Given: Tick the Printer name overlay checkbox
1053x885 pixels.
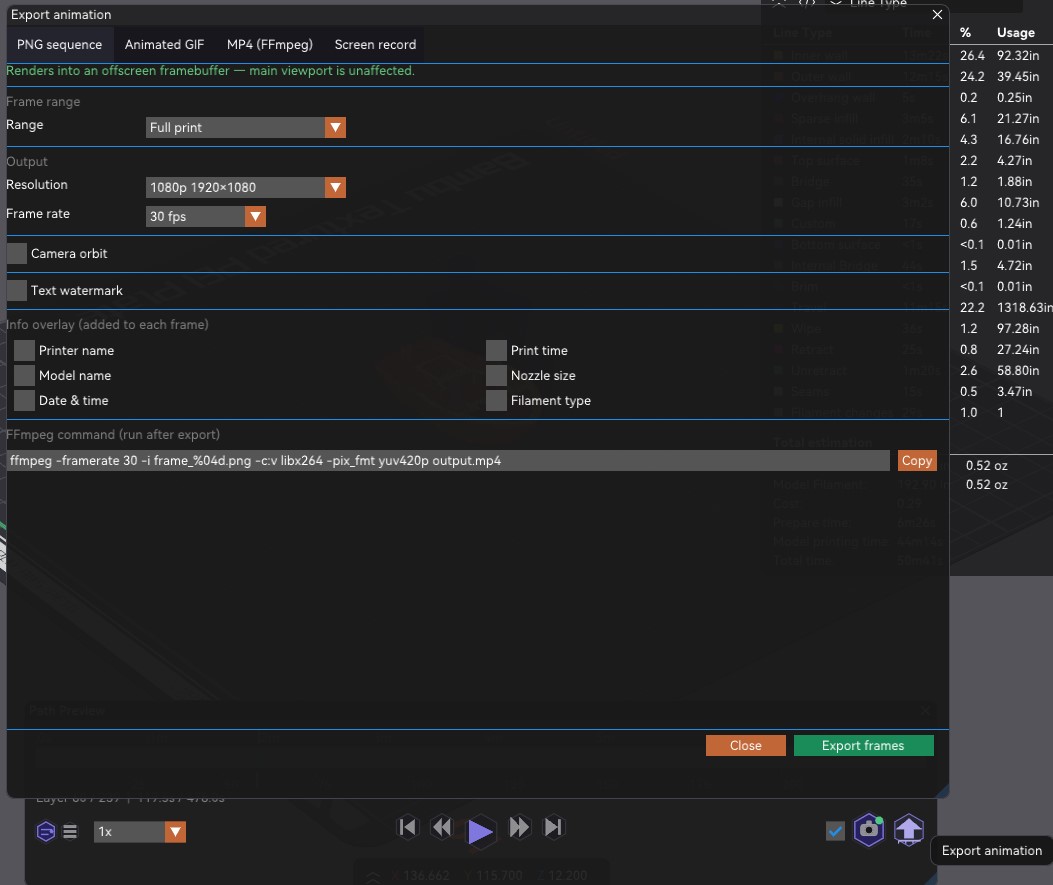Looking at the screenshot, I should pos(24,351).
